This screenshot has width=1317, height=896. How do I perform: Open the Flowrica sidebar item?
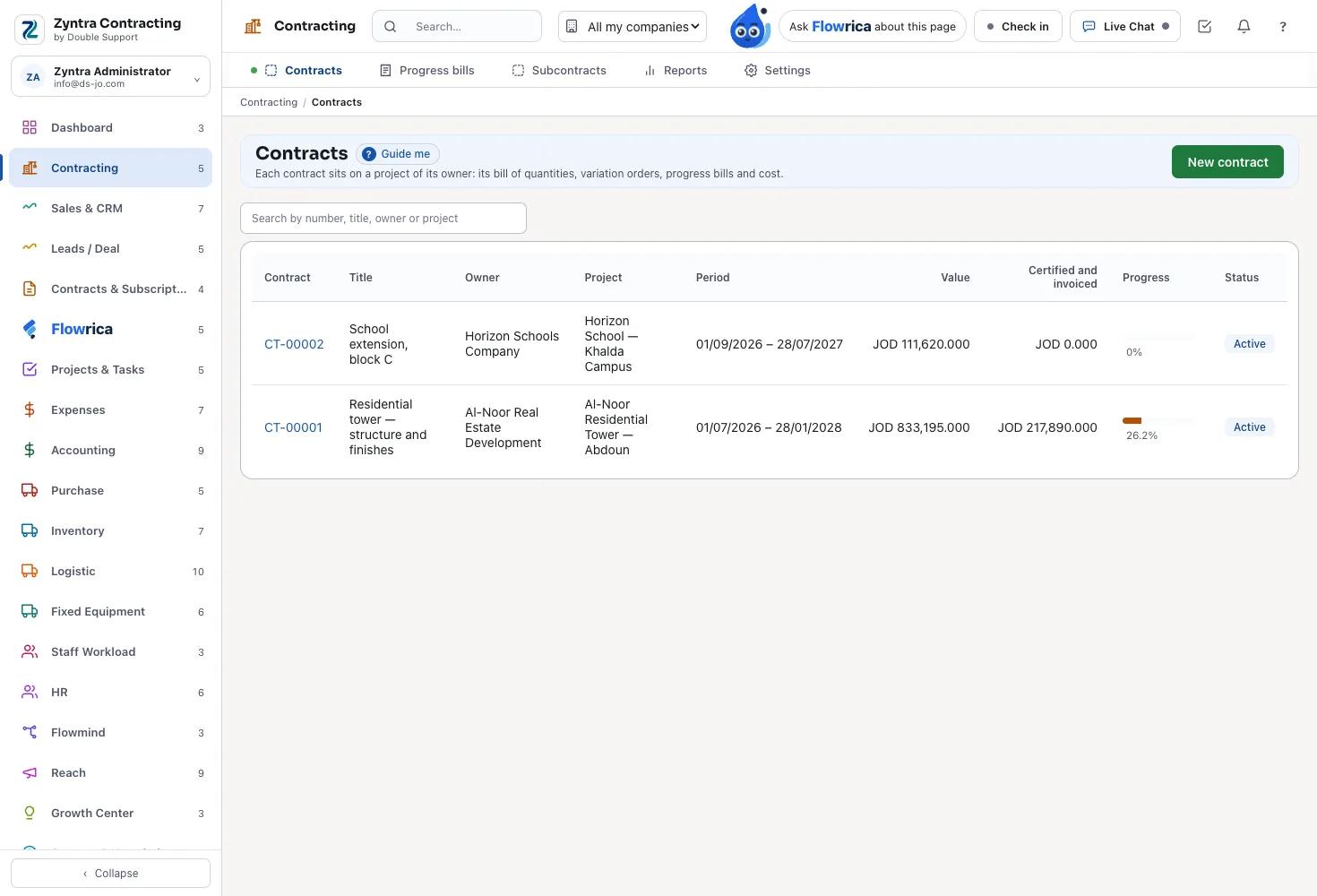pos(110,329)
